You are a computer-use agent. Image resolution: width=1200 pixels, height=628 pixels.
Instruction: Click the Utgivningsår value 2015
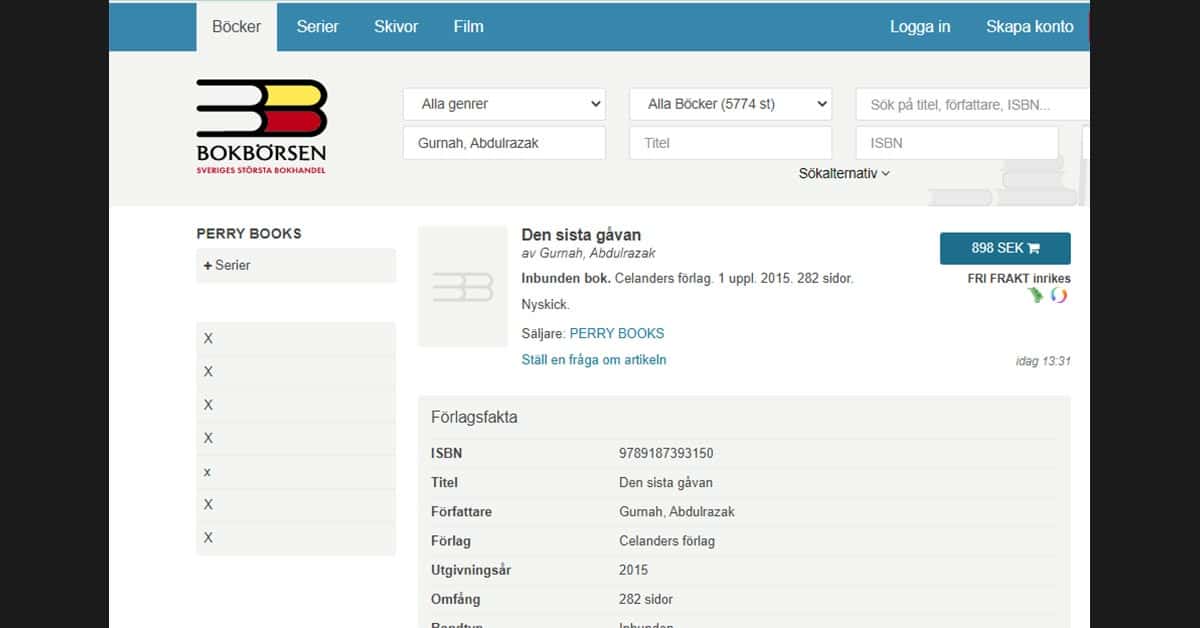point(634,570)
